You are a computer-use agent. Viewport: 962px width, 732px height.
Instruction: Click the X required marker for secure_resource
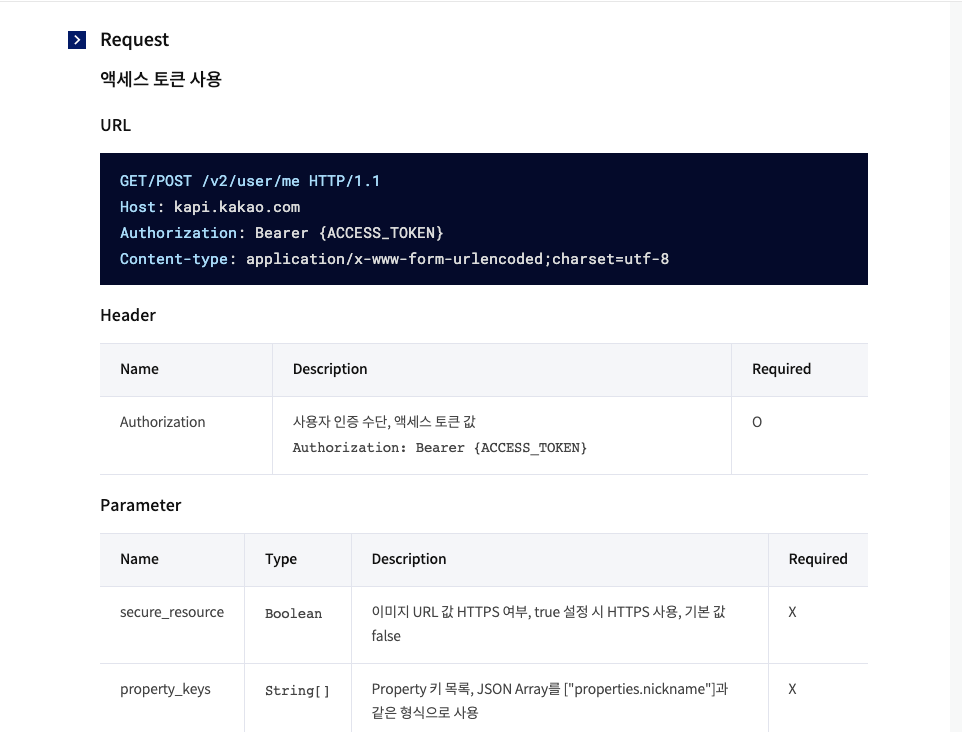(x=791, y=611)
